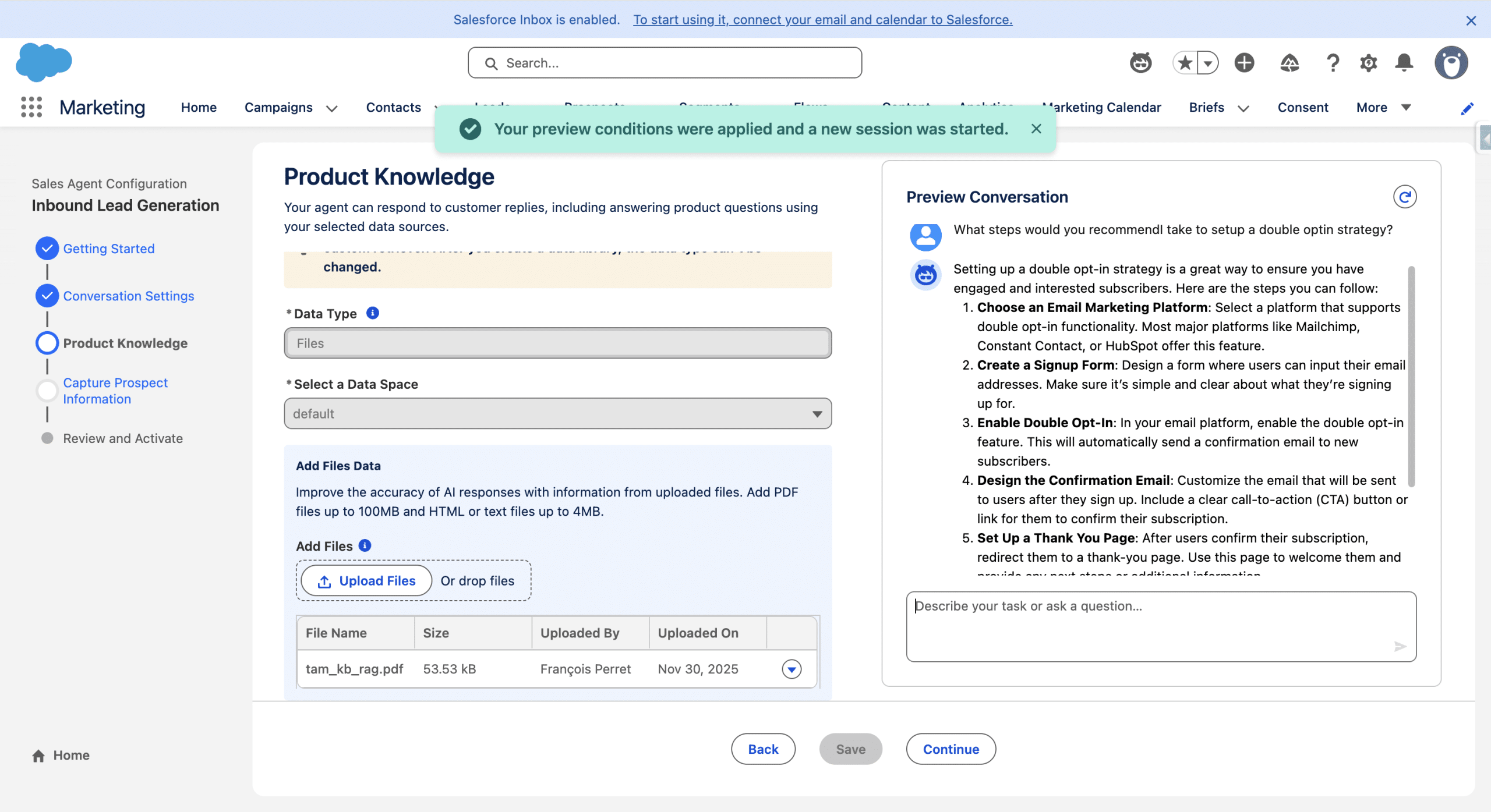Switch to the Consent tab

point(1302,107)
